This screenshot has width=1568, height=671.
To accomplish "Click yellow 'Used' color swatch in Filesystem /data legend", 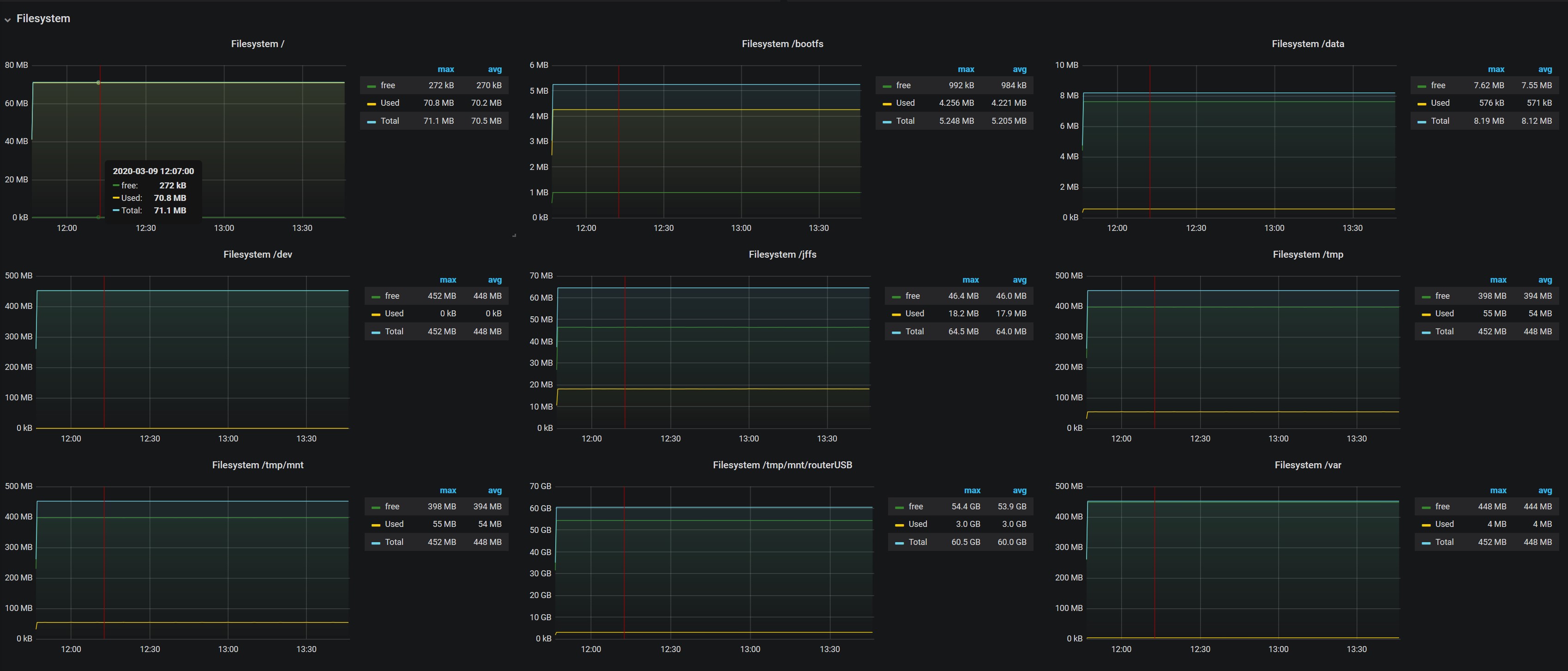I will coord(1422,104).
